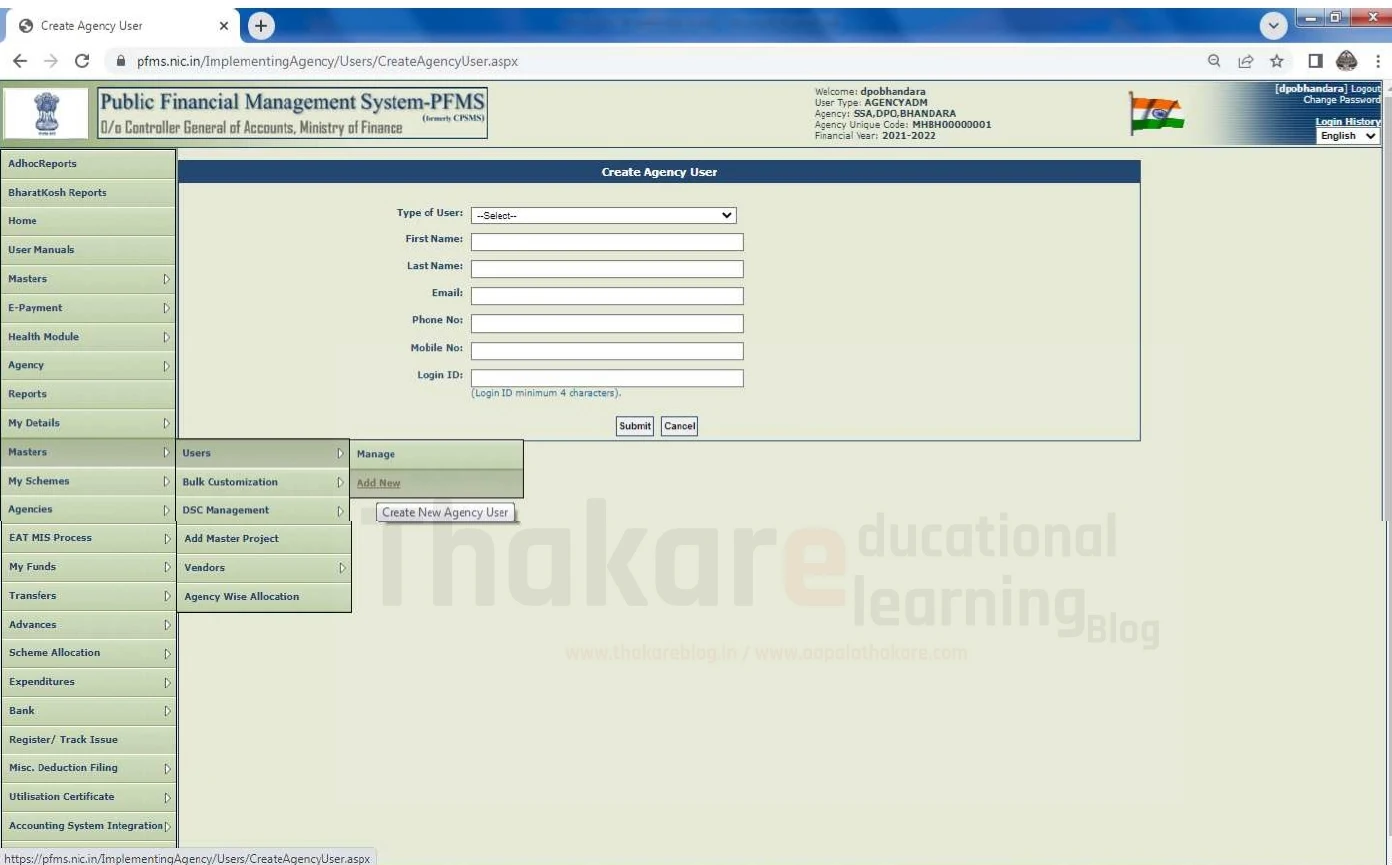Open Register/ Track Issue item

coord(88,740)
